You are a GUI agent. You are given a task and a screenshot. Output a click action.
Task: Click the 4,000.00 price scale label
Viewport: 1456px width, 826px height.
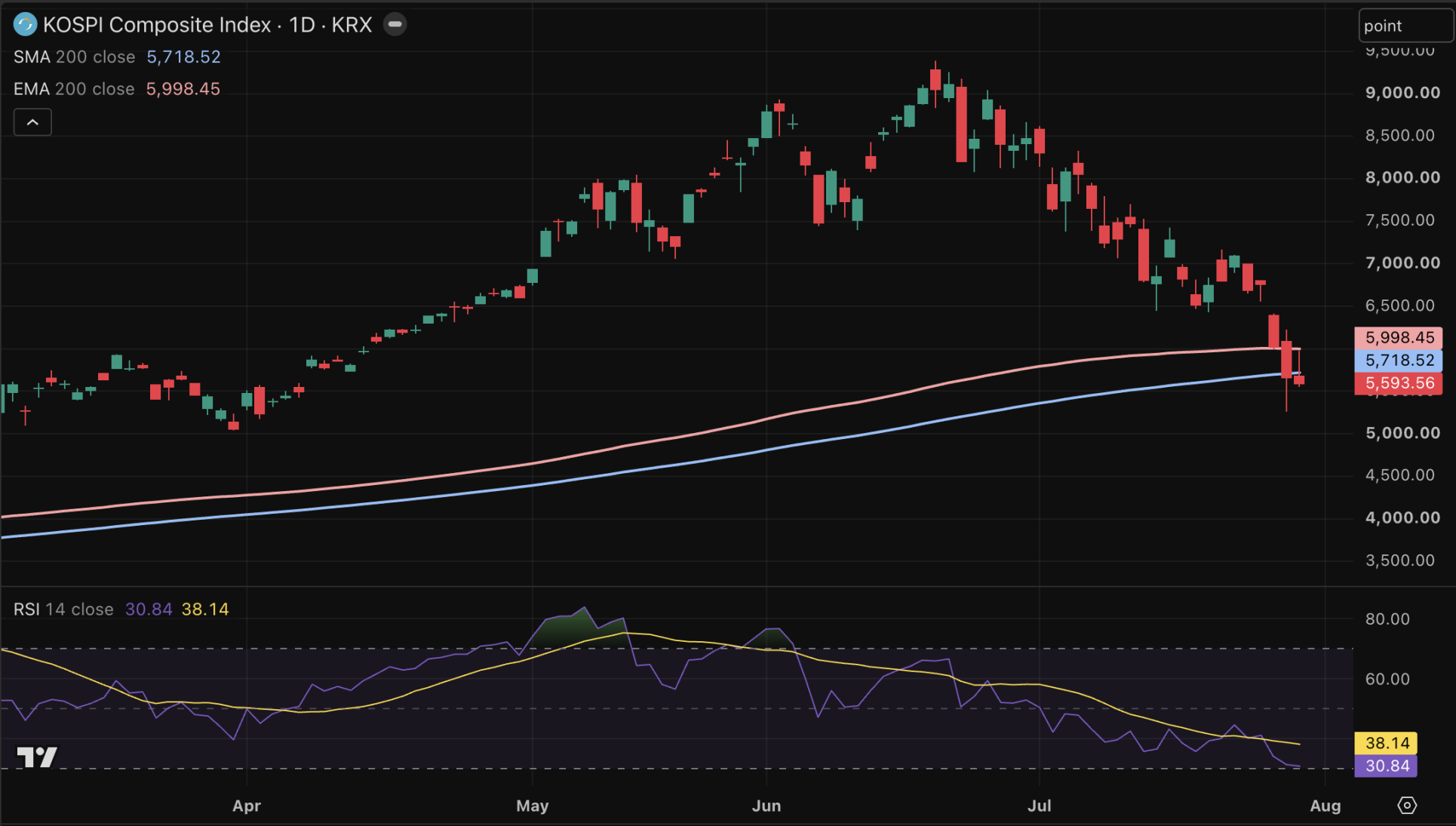(x=1402, y=518)
